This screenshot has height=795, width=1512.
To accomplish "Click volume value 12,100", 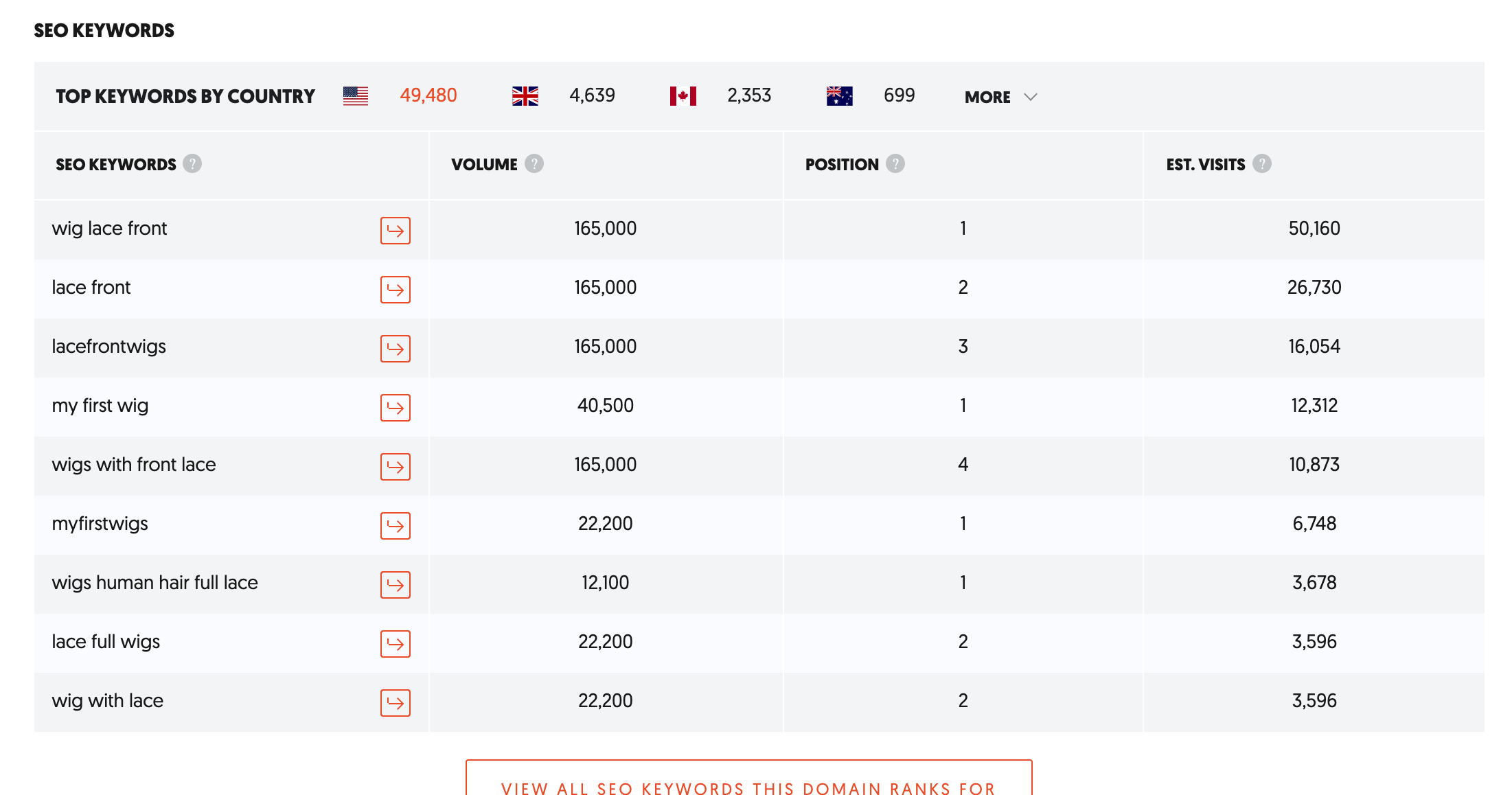I will pyautogui.click(x=606, y=583).
